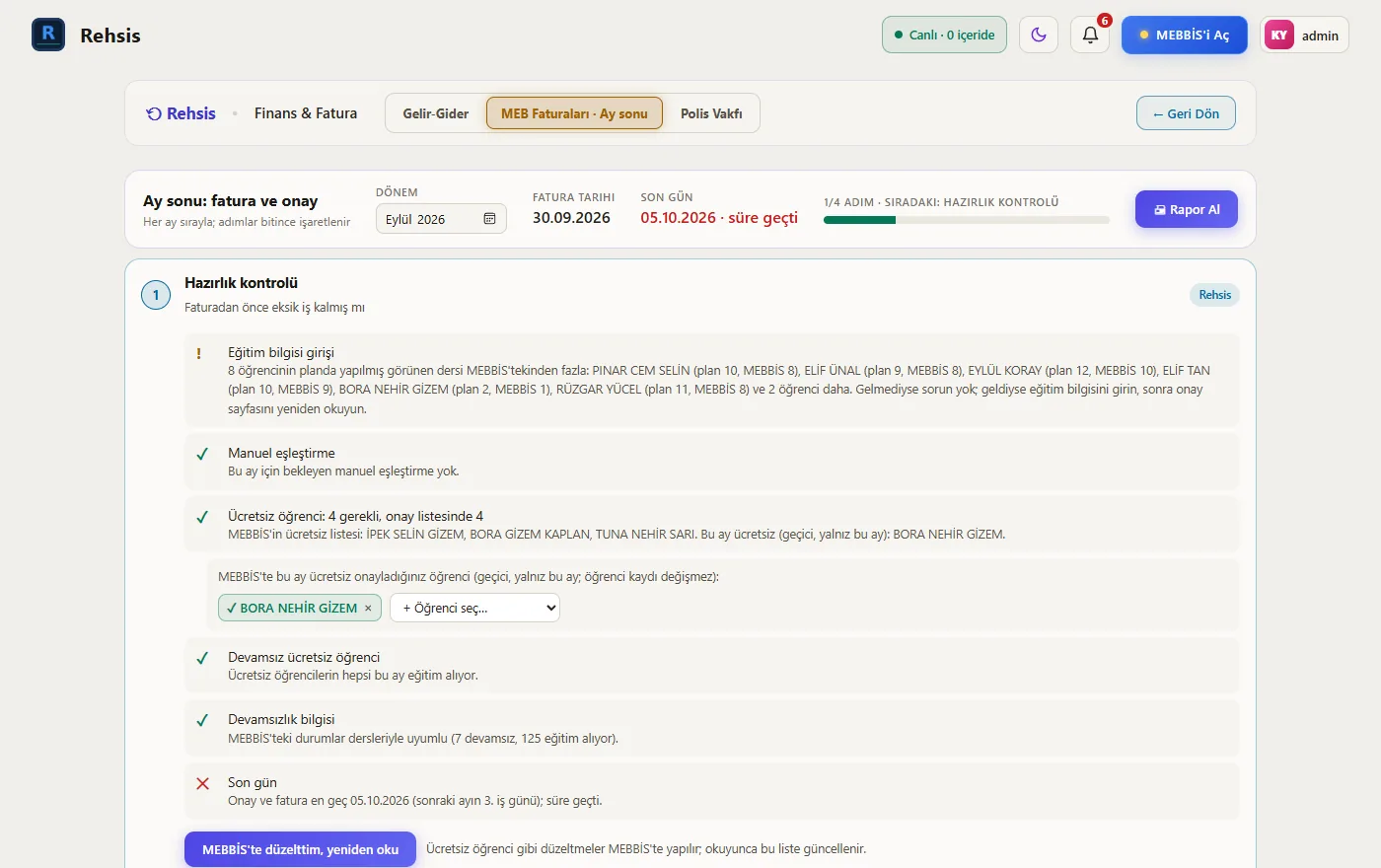Image resolution: width=1381 pixels, height=868 pixels.
Task: Click the Rapor Al button
Action: [1187, 209]
